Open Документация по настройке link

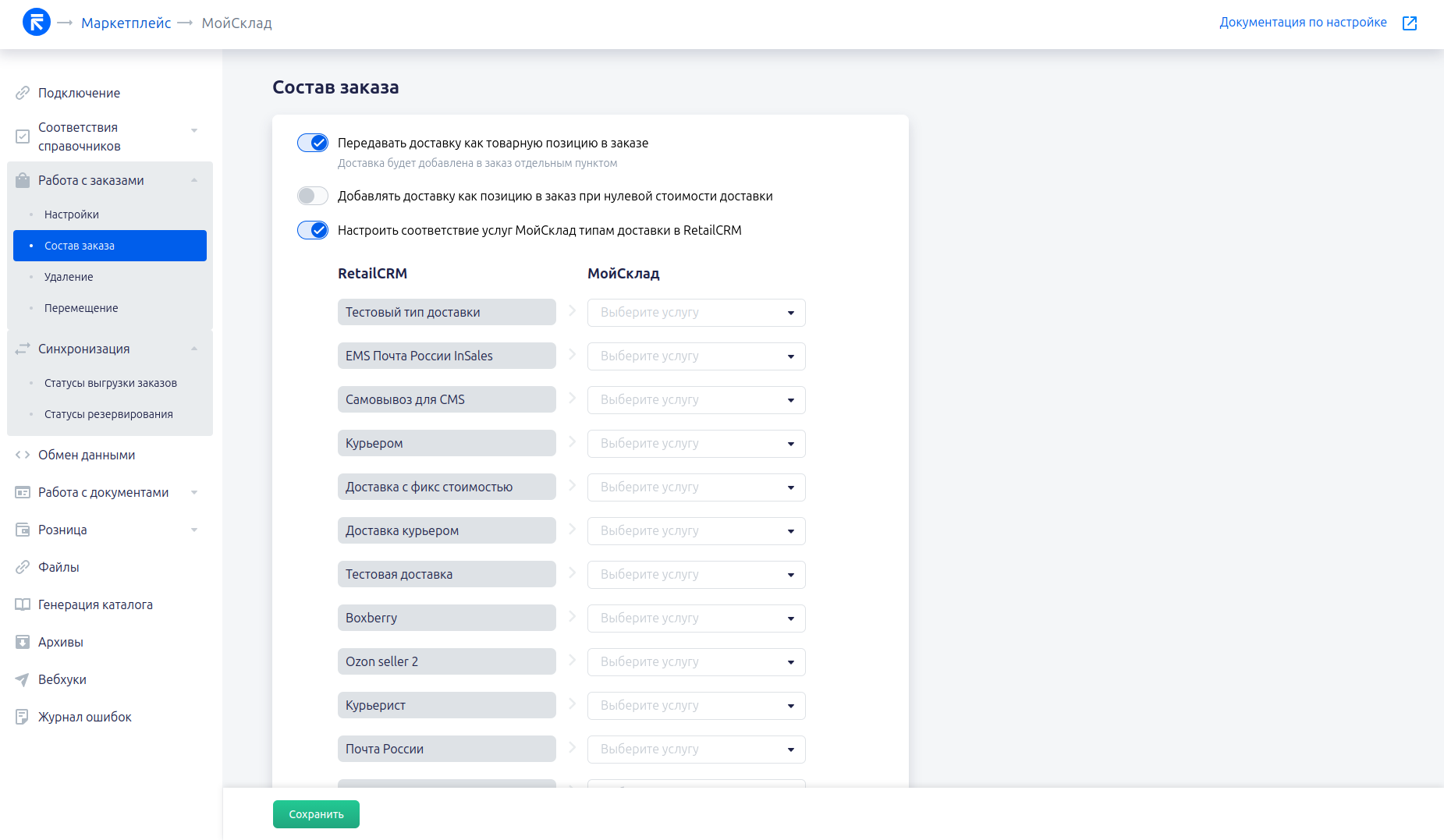pyautogui.click(x=1303, y=23)
